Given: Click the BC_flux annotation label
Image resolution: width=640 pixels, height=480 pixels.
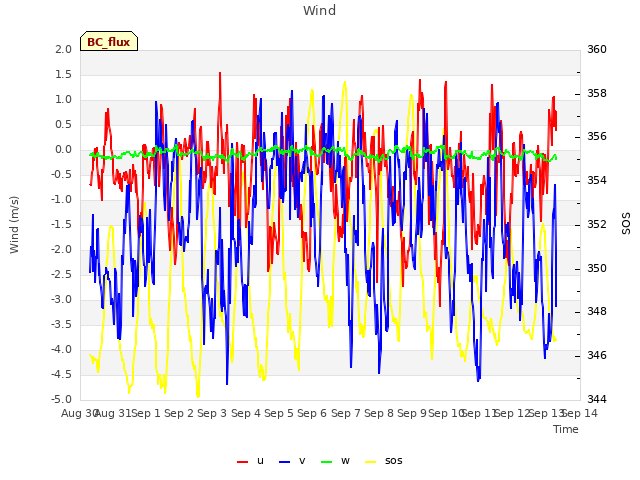Looking at the screenshot, I should [109, 42].
